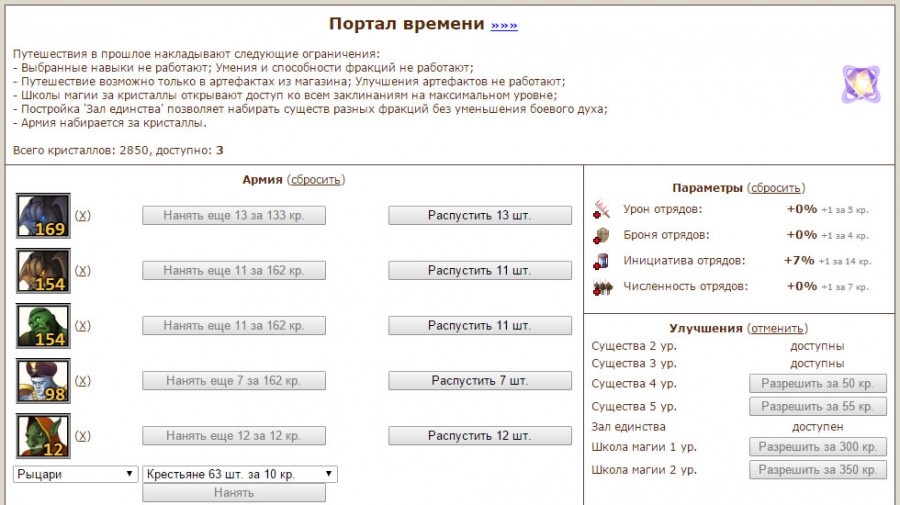Dismiss 13 units with Распустить 13 шт.
This screenshot has width=900, height=505.
480,215
